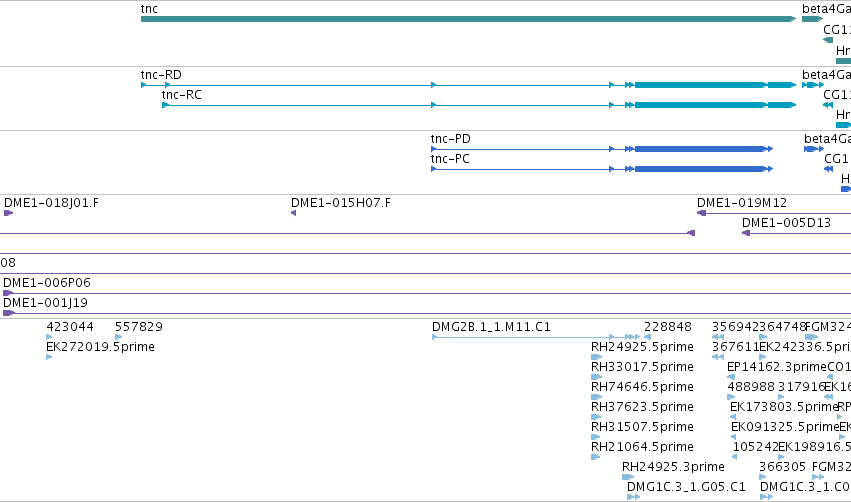
Task: Click the RH33017.5prime arrow glyph
Action: coord(596,377)
